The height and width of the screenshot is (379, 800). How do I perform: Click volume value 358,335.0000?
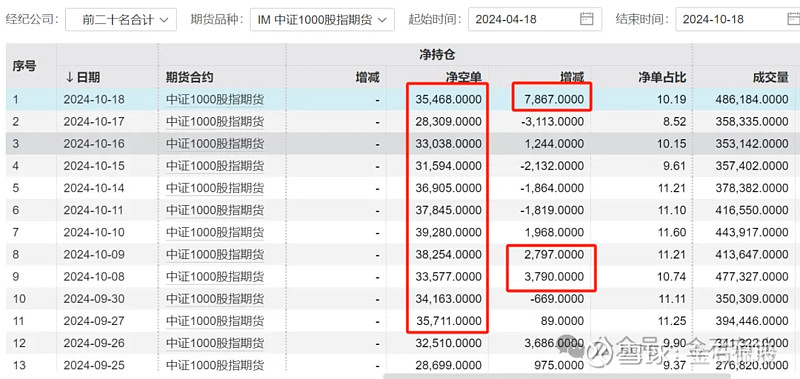[x=752, y=121]
